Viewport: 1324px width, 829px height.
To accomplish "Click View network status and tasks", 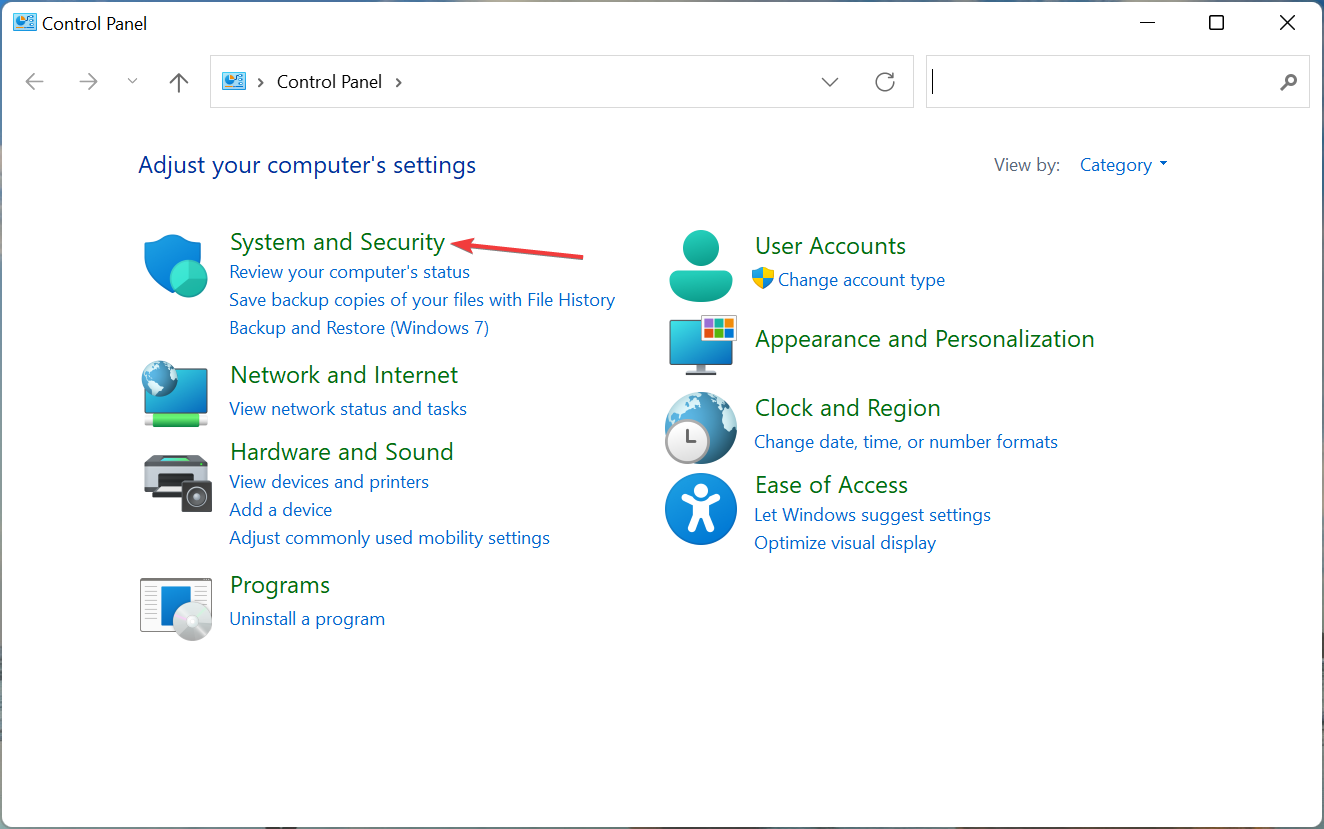I will (348, 408).
